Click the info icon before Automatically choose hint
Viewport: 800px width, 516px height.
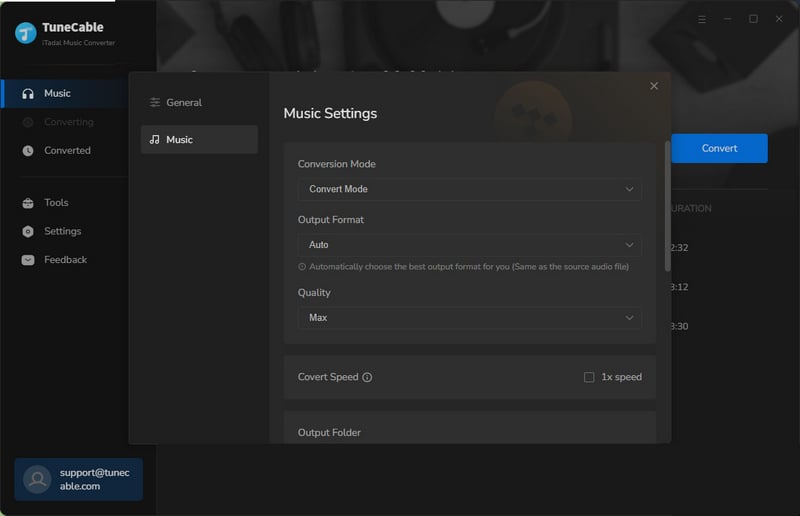point(302,267)
